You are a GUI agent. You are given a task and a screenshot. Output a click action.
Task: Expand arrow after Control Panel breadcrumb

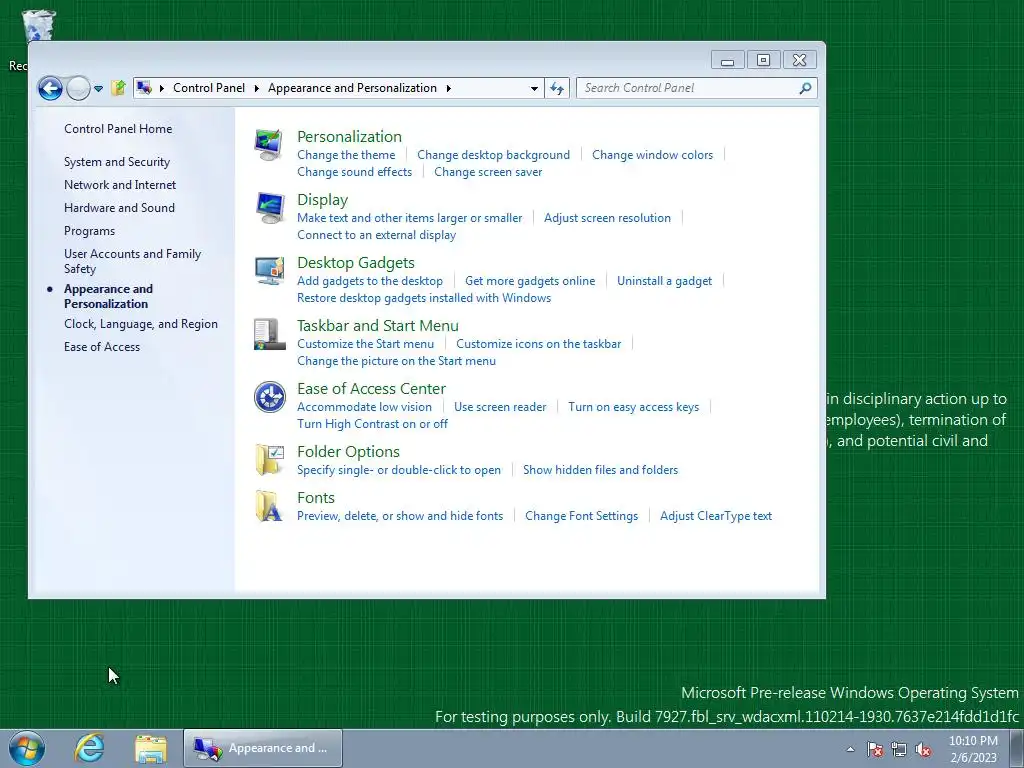point(257,88)
